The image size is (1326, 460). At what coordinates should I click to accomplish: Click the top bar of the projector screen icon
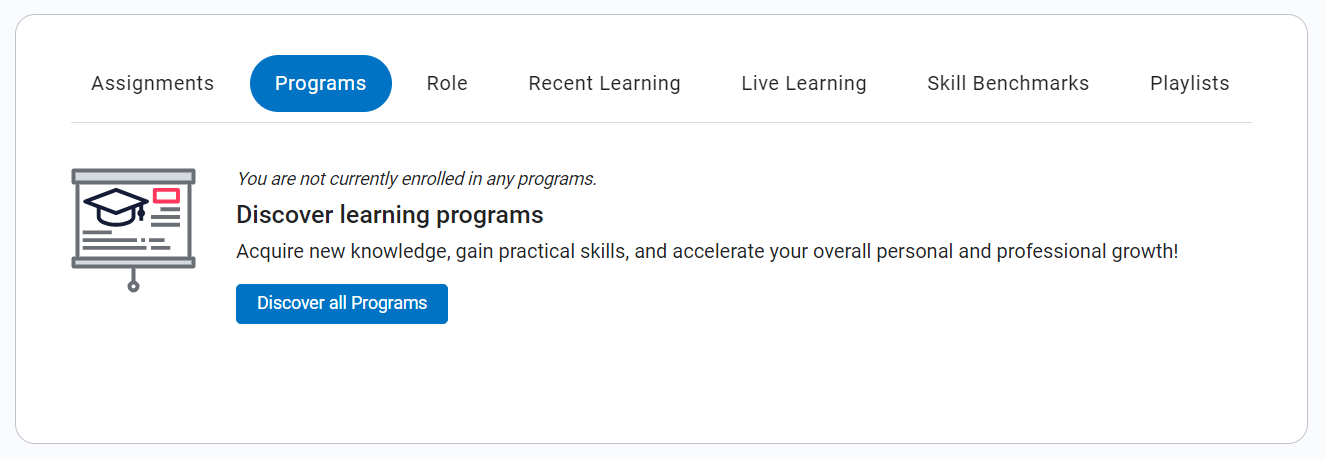pos(133,176)
